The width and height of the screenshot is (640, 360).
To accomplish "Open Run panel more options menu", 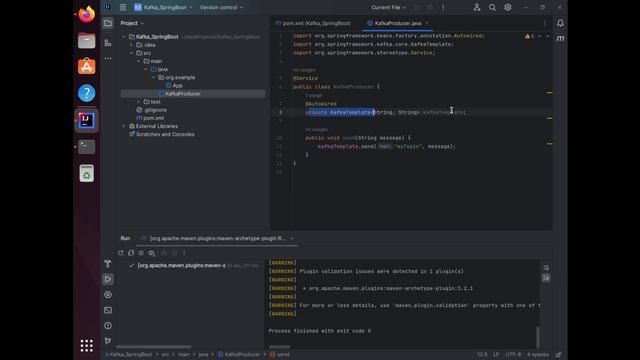I will click(184, 253).
